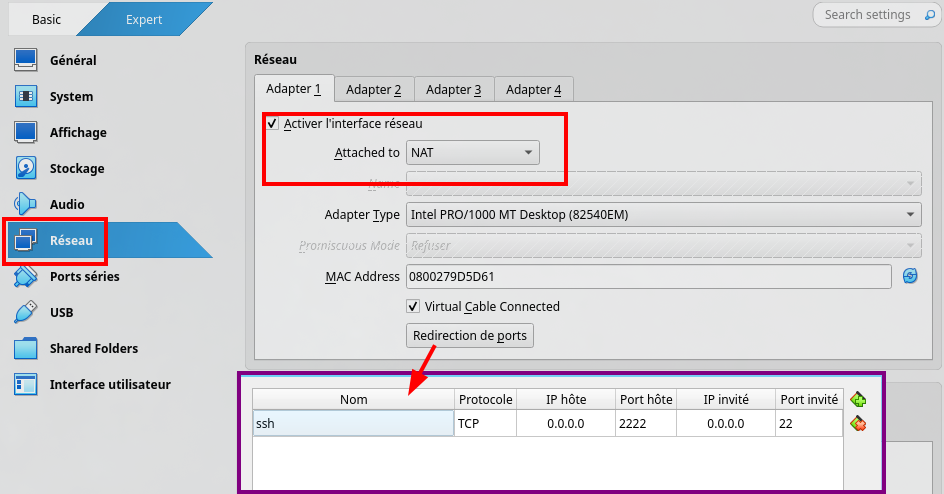Open the Shared Folders icon

[x=25, y=348]
